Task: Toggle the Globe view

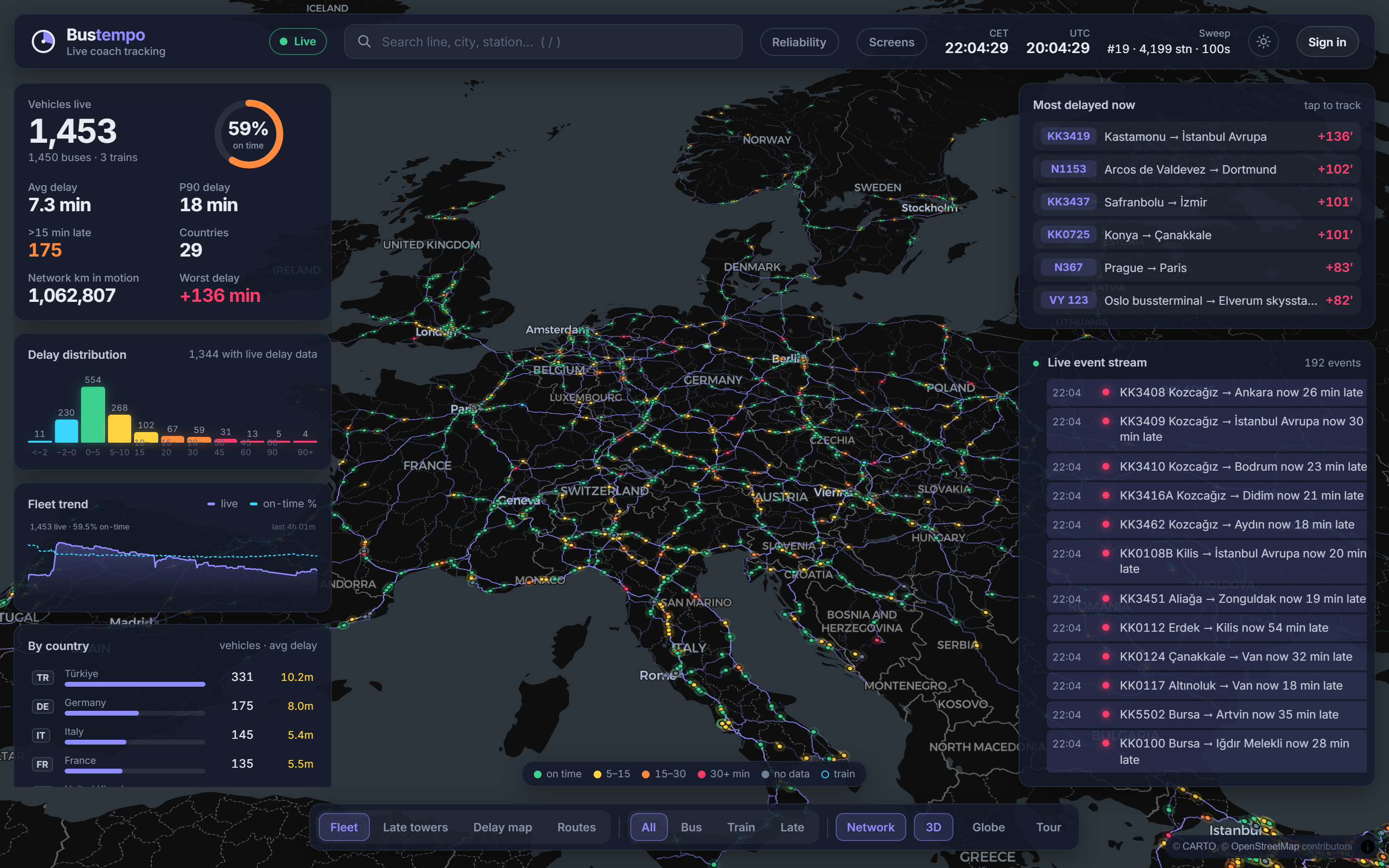Action: point(988,827)
